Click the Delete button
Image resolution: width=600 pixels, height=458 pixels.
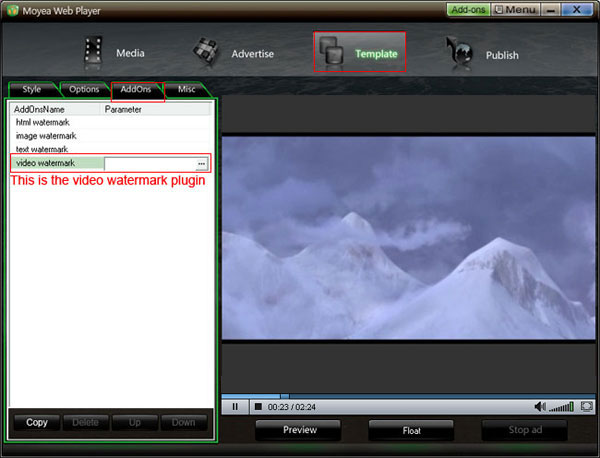(86, 422)
